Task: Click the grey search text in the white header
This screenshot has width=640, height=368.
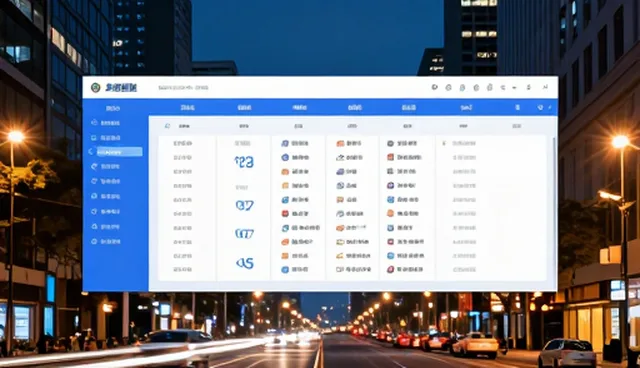Action: [183, 87]
